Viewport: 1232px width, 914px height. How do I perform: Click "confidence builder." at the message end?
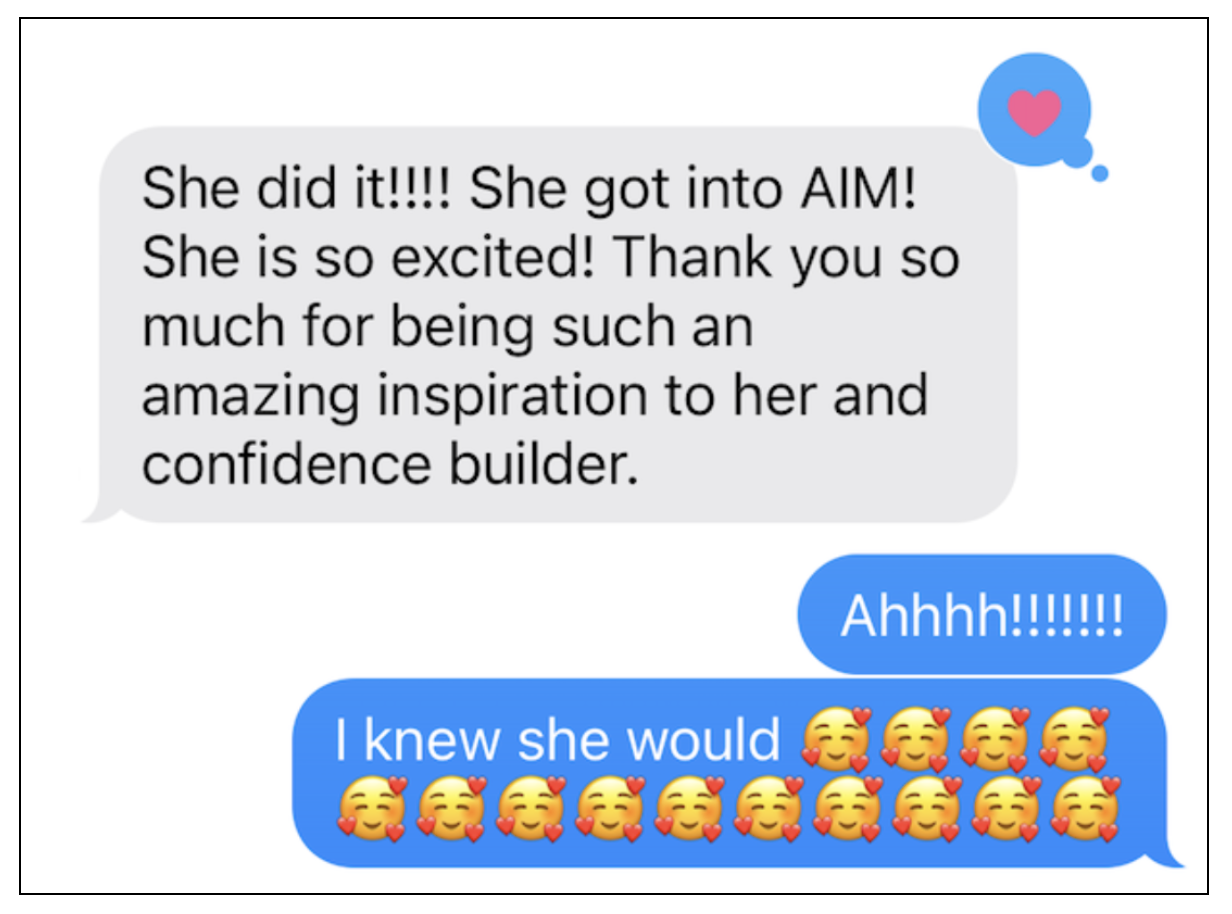pos(389,463)
